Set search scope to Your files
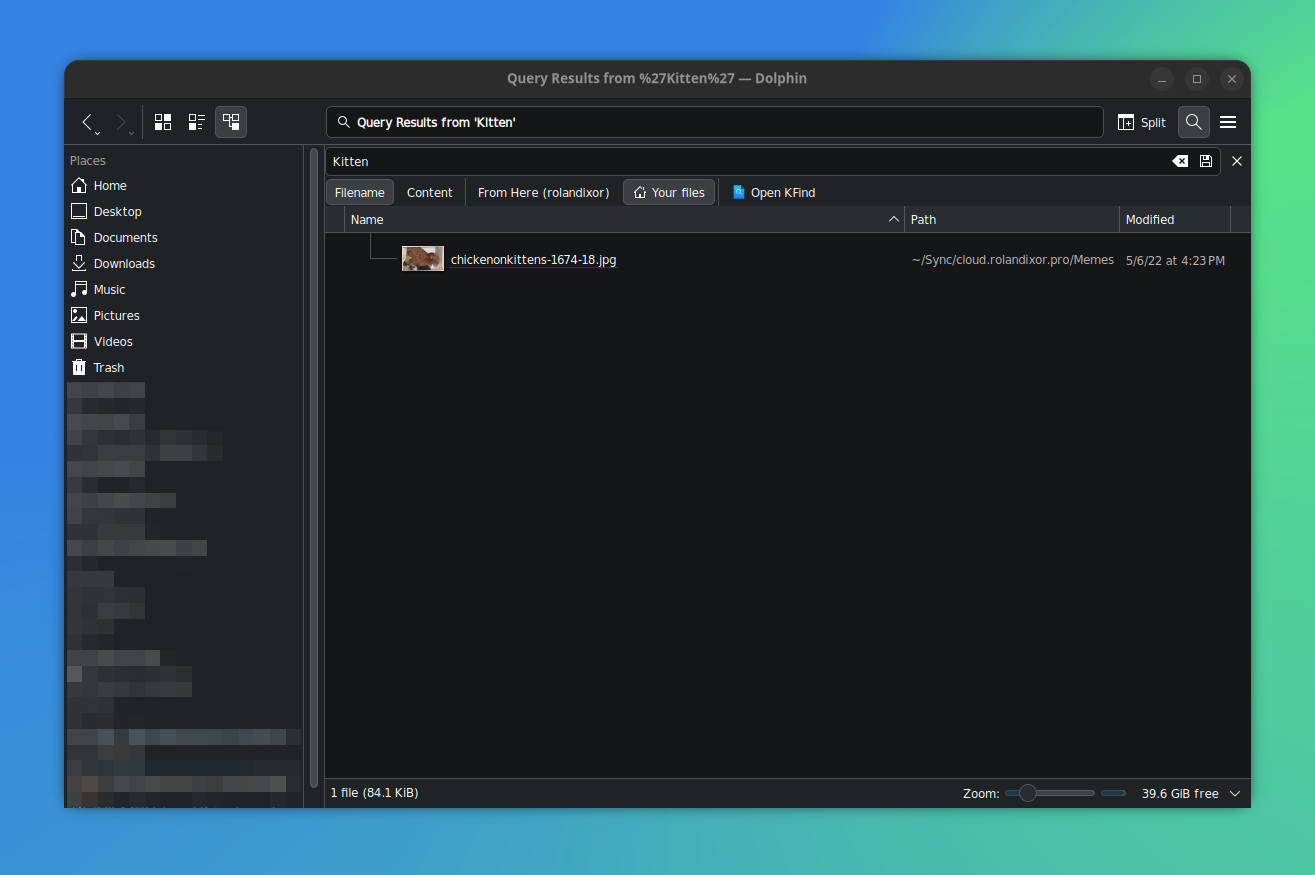This screenshot has width=1315, height=875. point(668,192)
